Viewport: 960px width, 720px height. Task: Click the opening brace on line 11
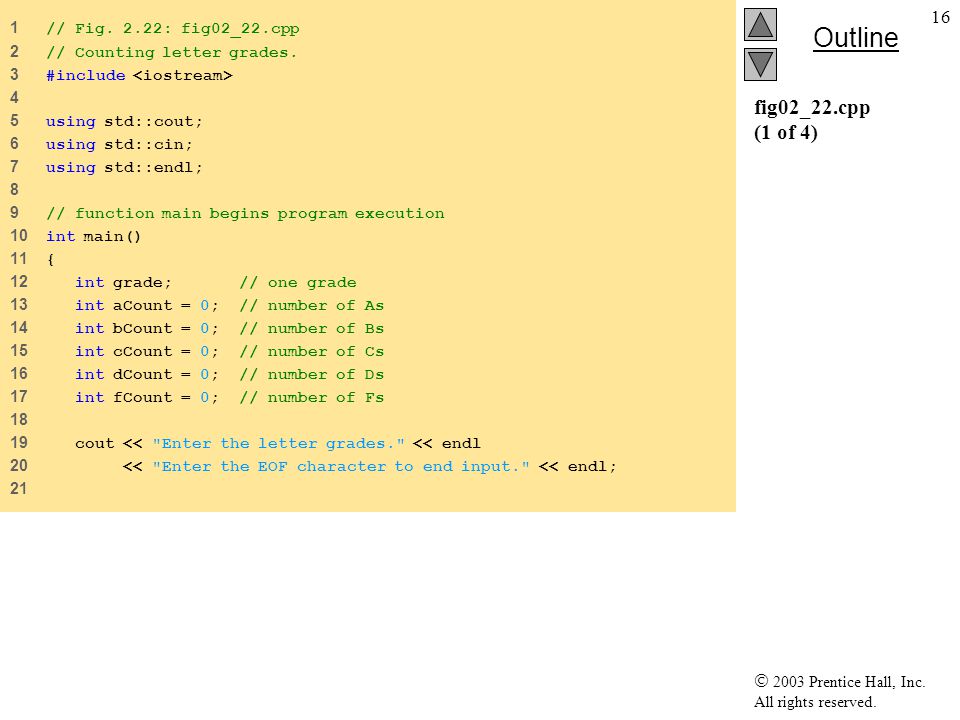(x=50, y=260)
